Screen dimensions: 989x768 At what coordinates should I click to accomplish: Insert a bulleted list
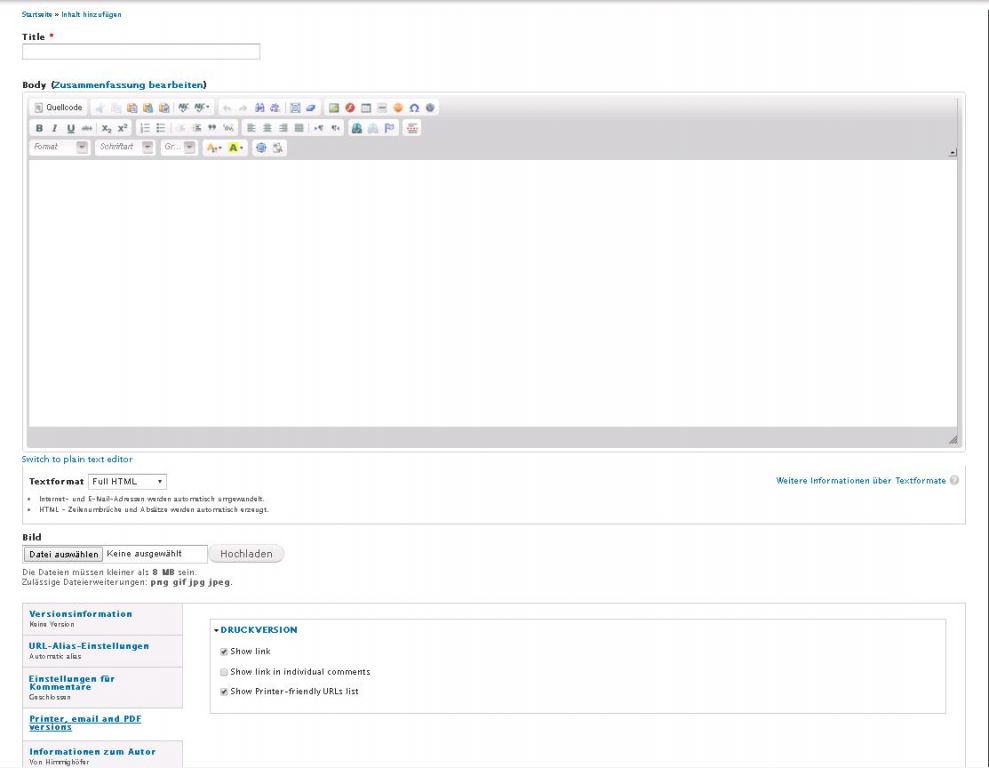160,128
